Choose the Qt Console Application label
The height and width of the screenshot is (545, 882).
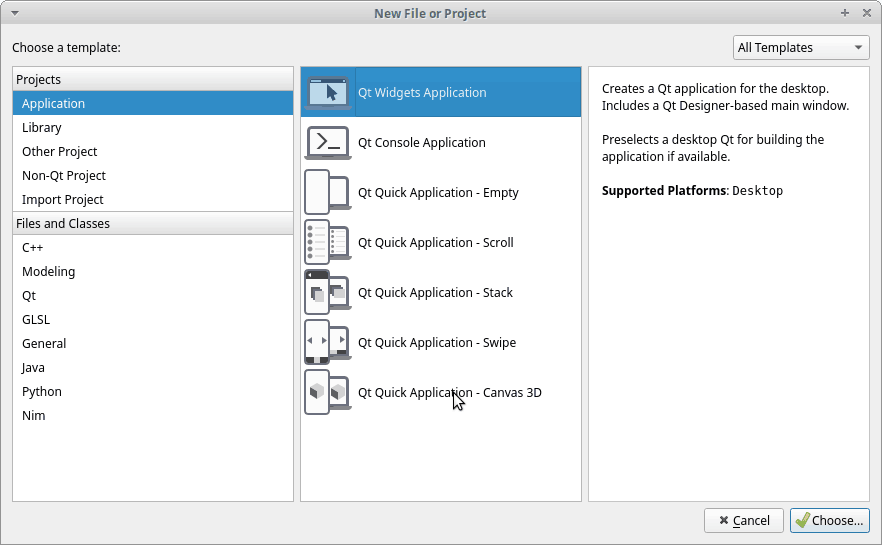pos(421,143)
